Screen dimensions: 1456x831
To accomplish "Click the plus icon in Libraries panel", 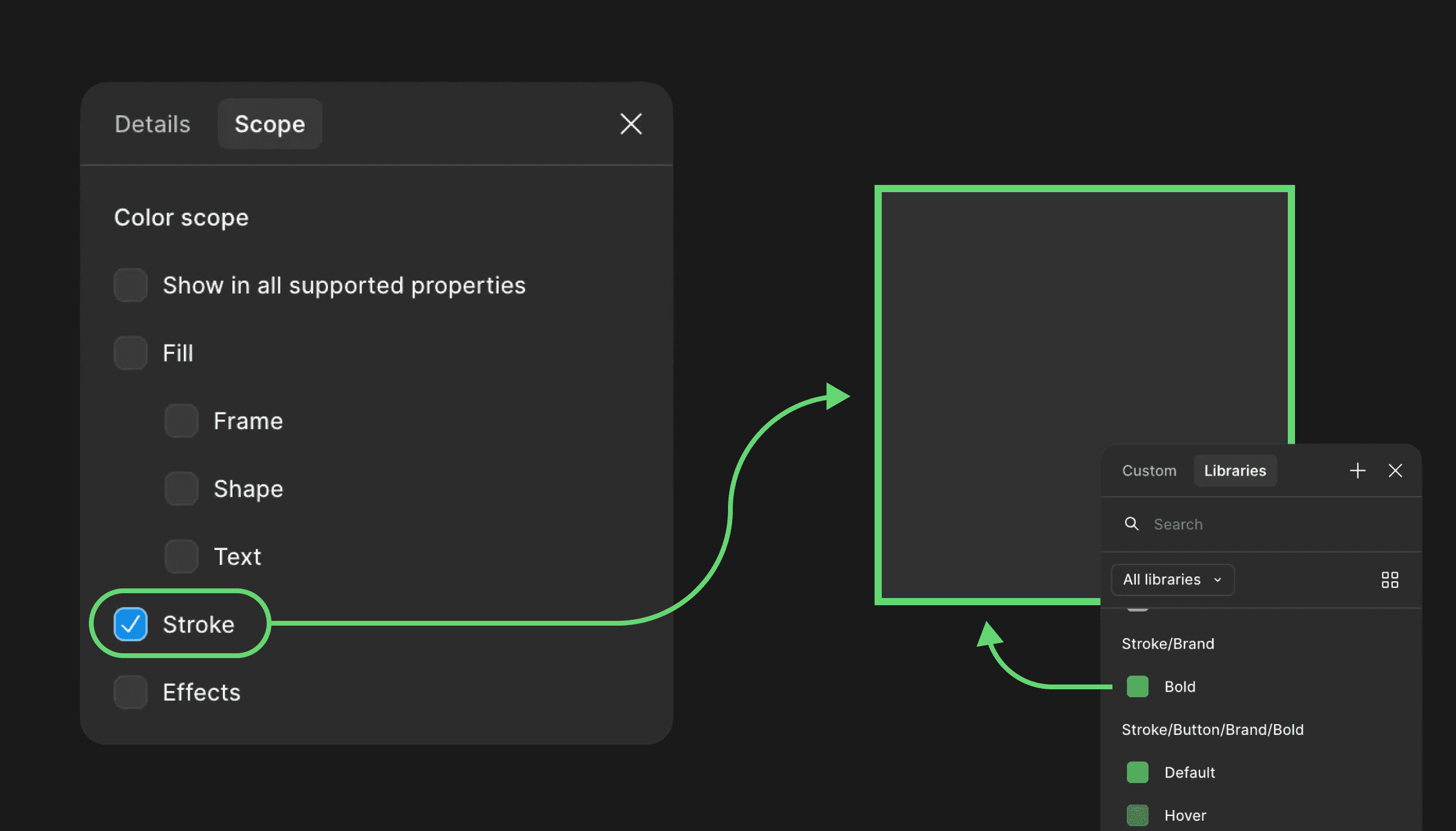I will click(1357, 471).
